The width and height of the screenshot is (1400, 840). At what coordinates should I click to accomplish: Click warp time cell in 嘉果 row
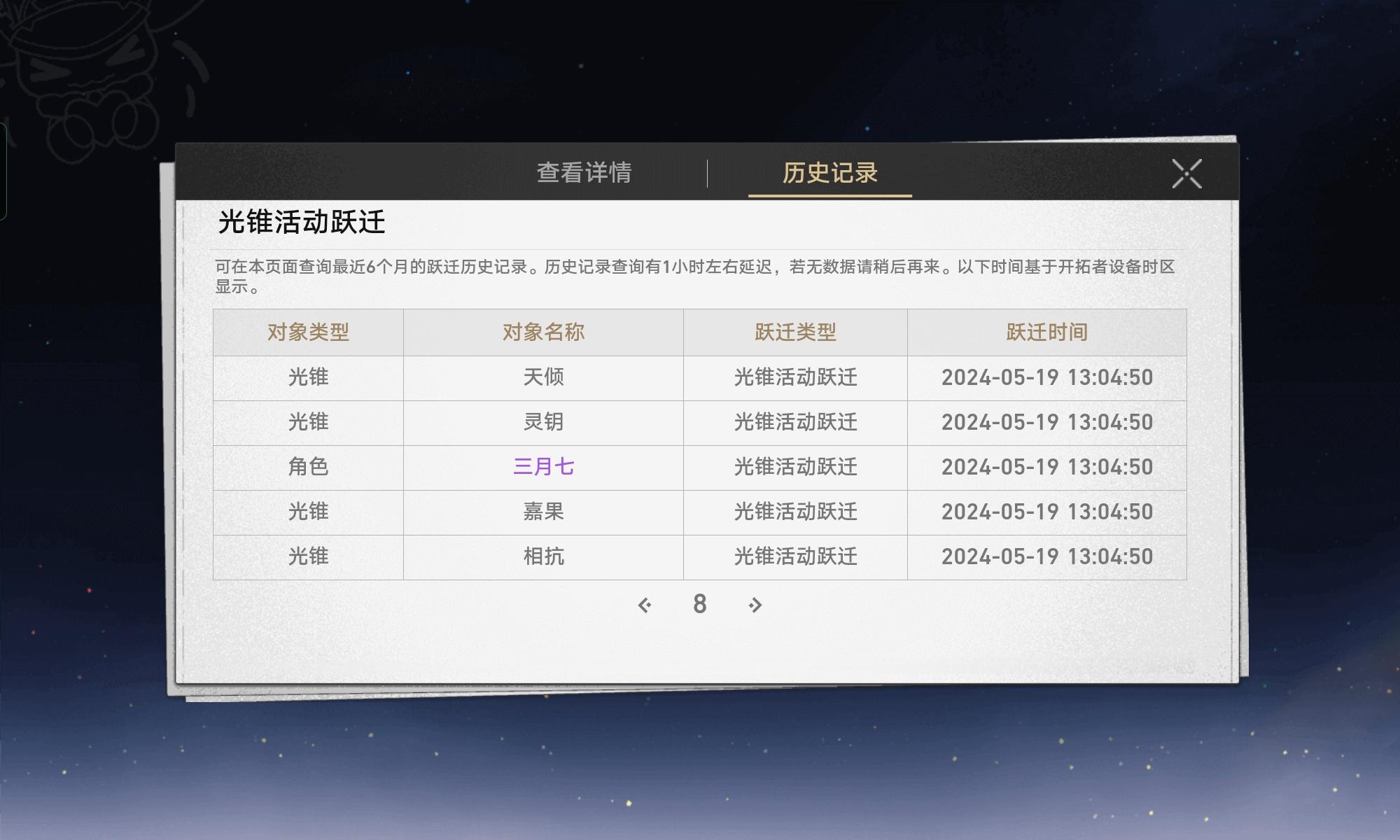click(1047, 512)
